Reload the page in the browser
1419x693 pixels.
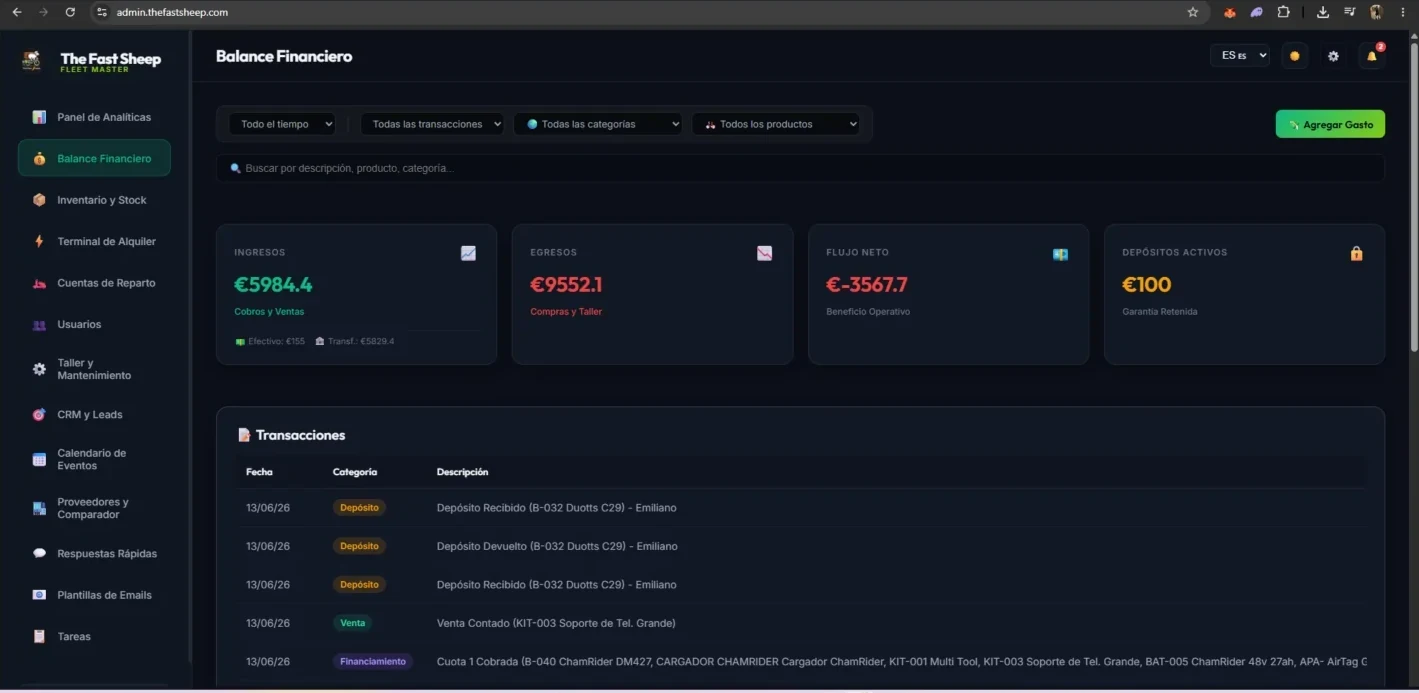click(x=70, y=12)
